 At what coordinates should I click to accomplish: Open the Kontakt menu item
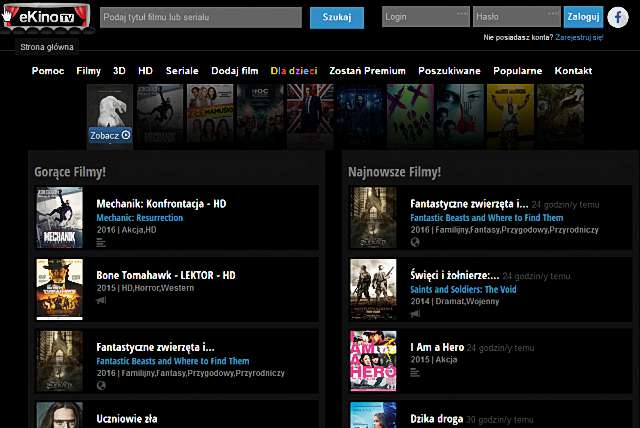click(573, 71)
